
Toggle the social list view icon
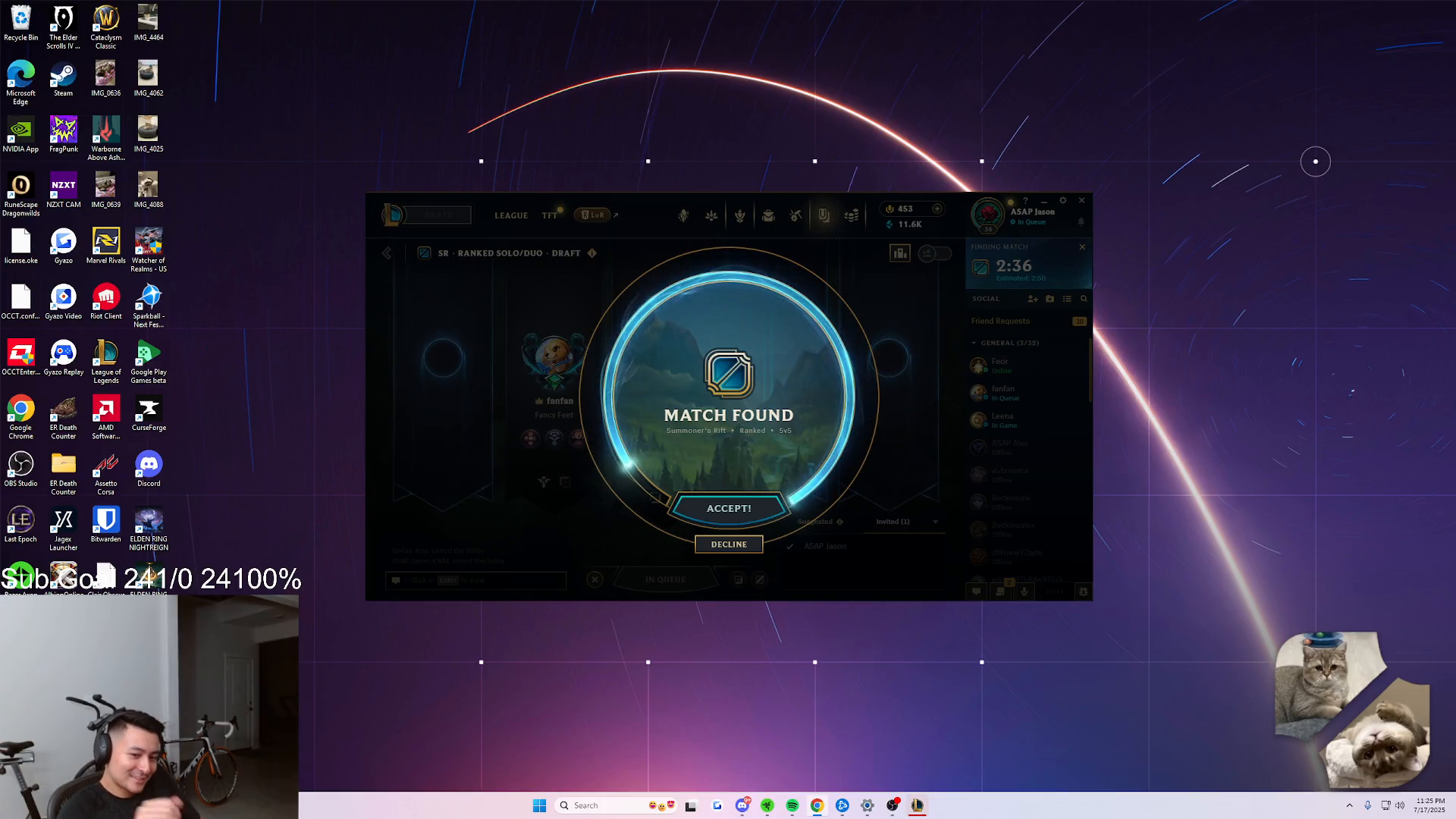coord(1067,299)
